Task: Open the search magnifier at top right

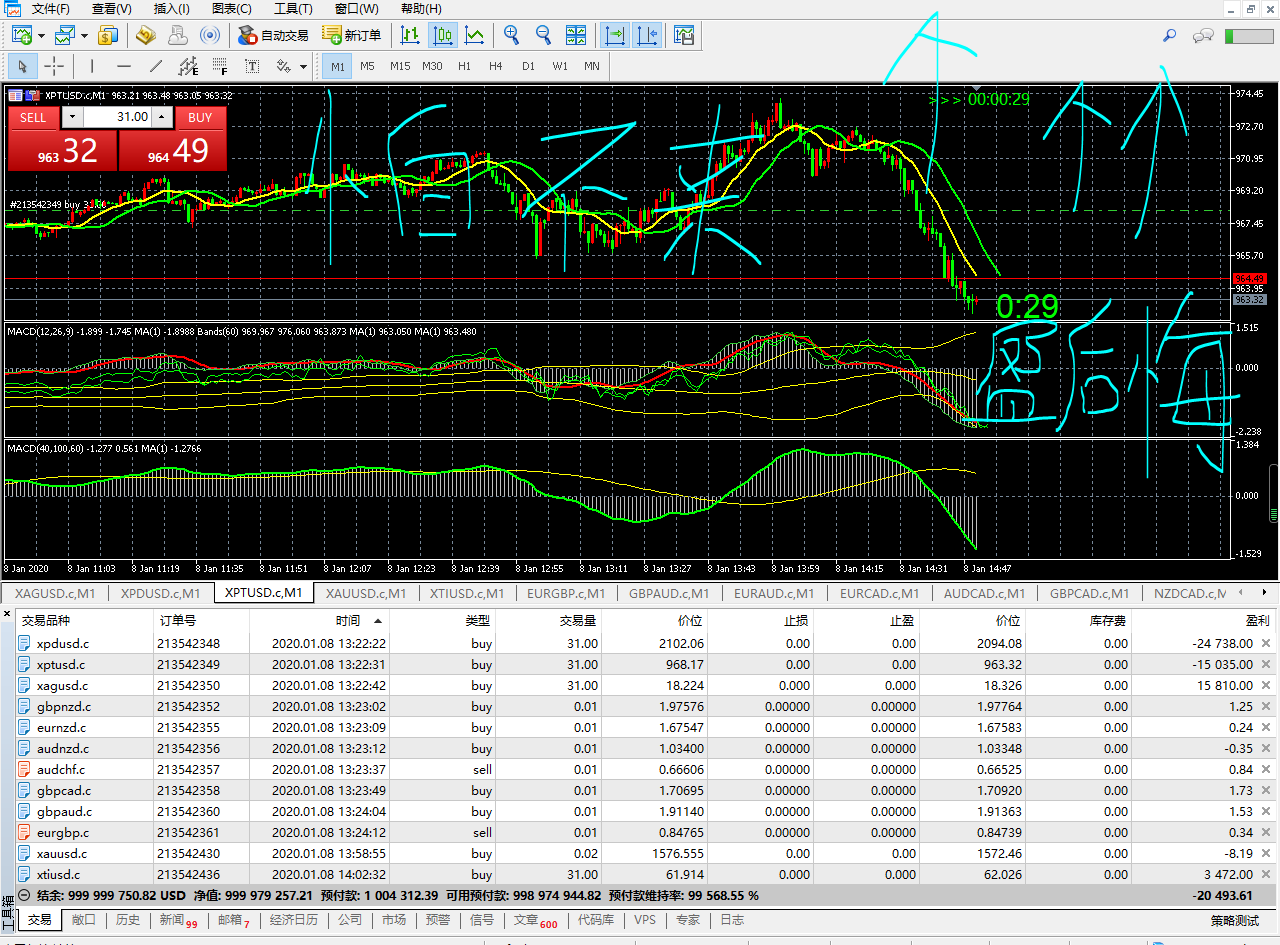Action: 1169,36
